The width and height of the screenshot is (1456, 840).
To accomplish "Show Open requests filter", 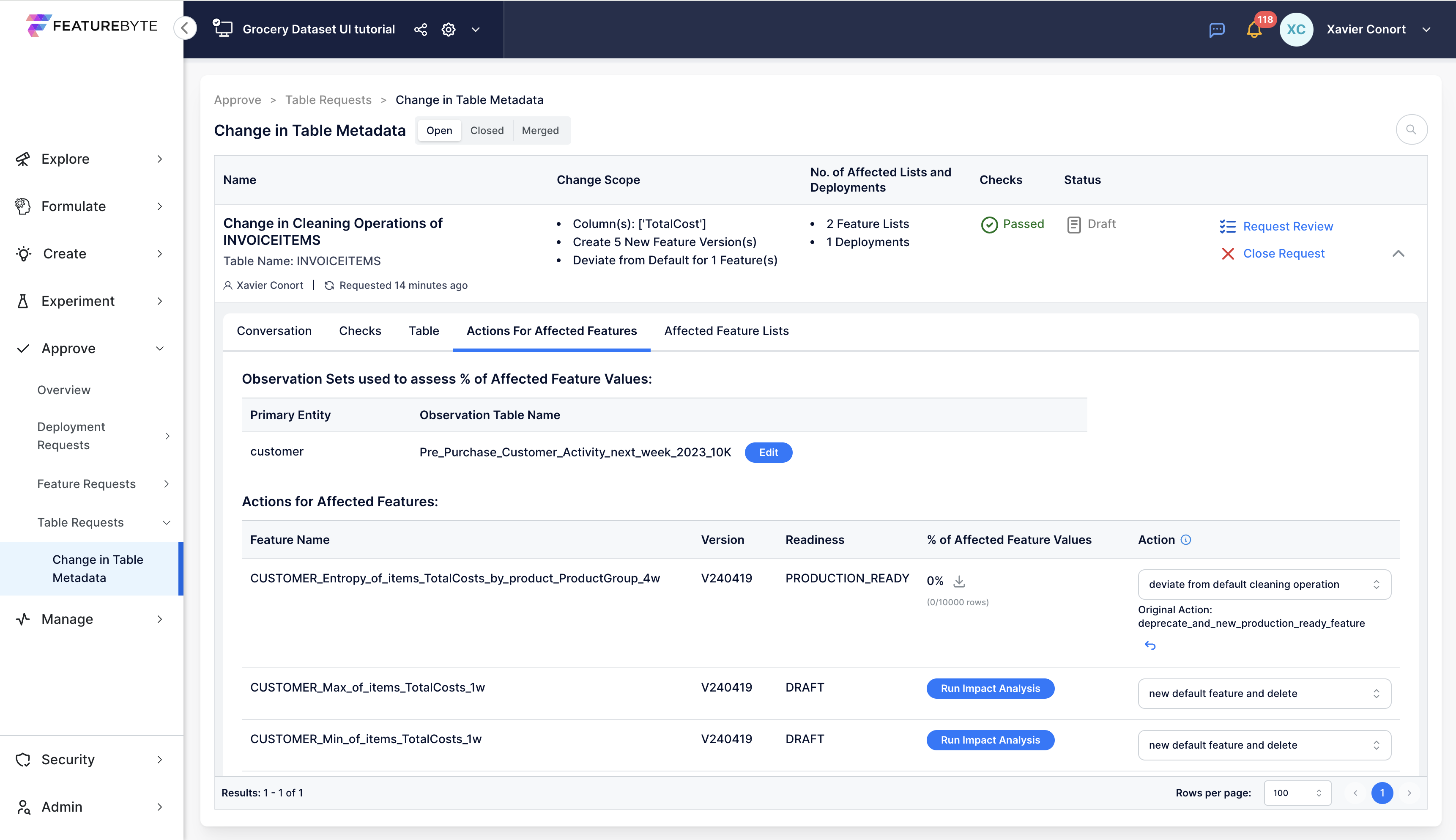I will [x=439, y=130].
